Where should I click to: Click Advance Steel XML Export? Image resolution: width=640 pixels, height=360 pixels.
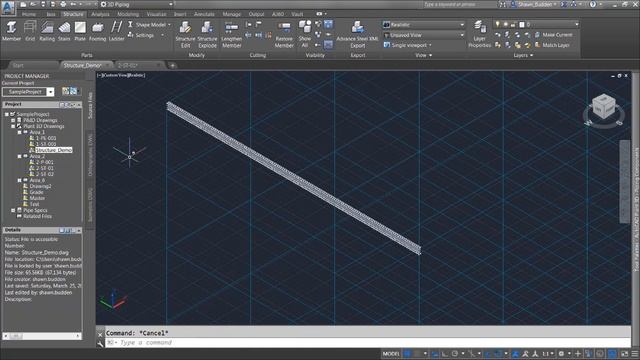coord(357,34)
